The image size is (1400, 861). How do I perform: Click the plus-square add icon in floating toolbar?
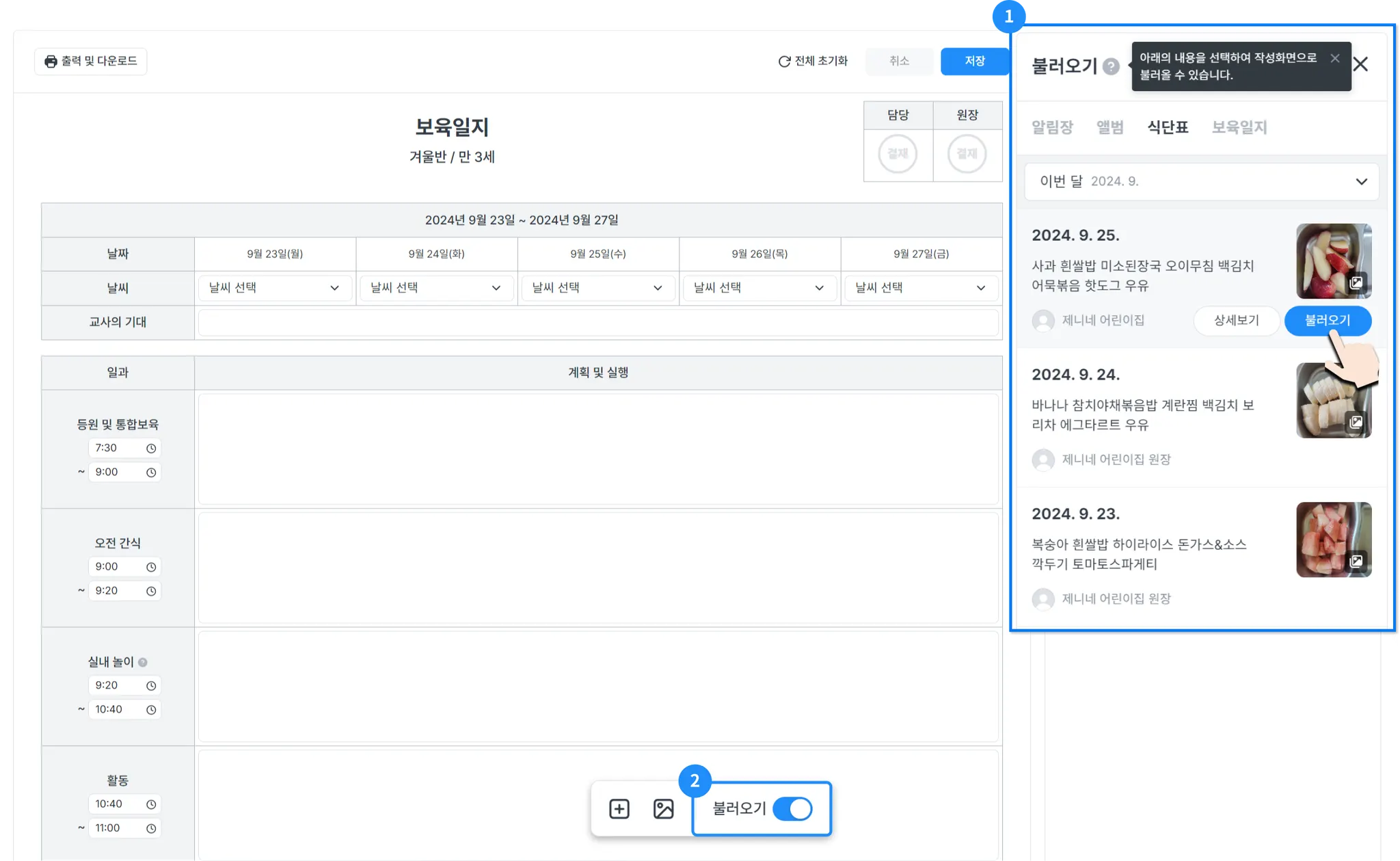click(x=619, y=809)
